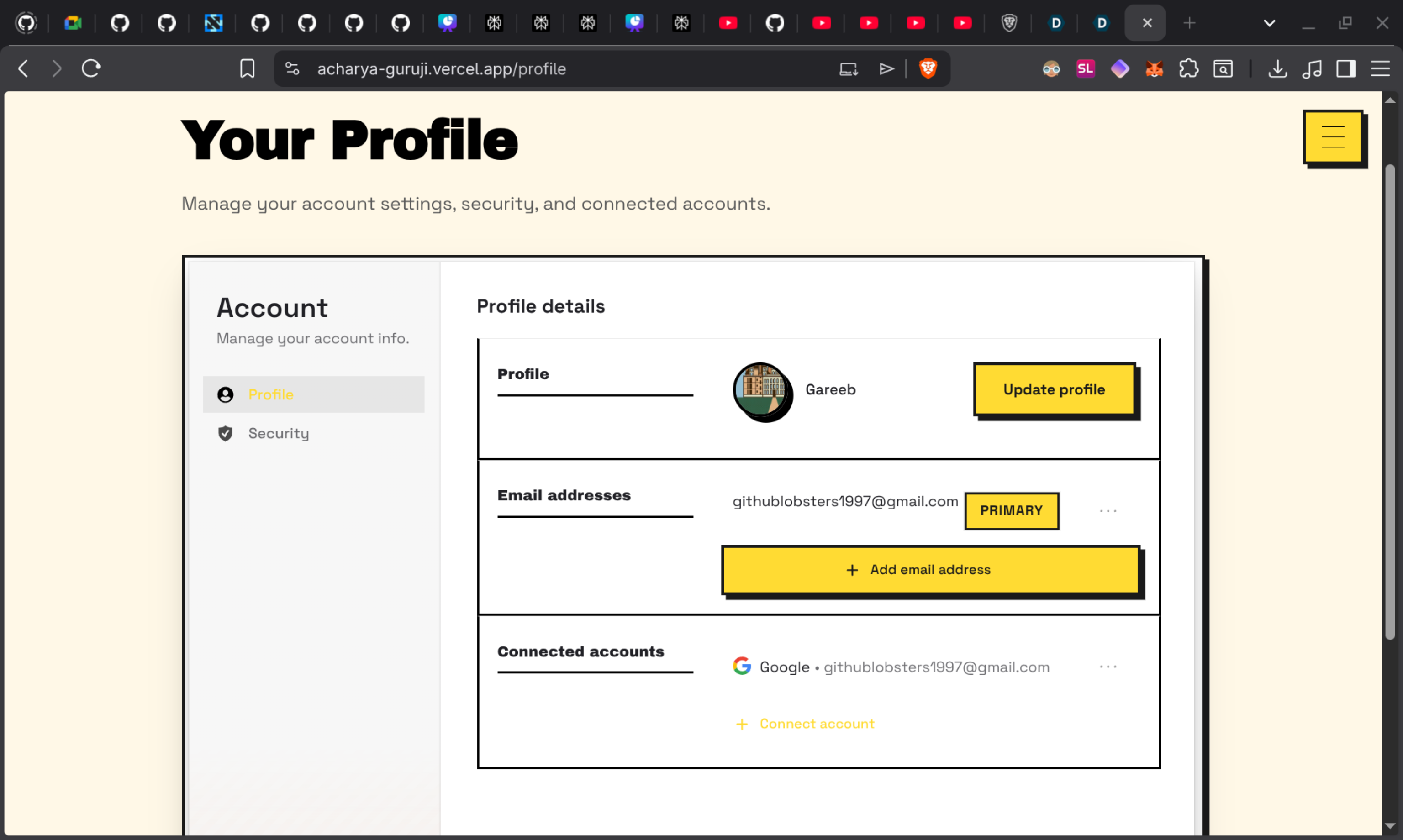
Task: Open the MetaMask fox extension
Action: click(1154, 69)
